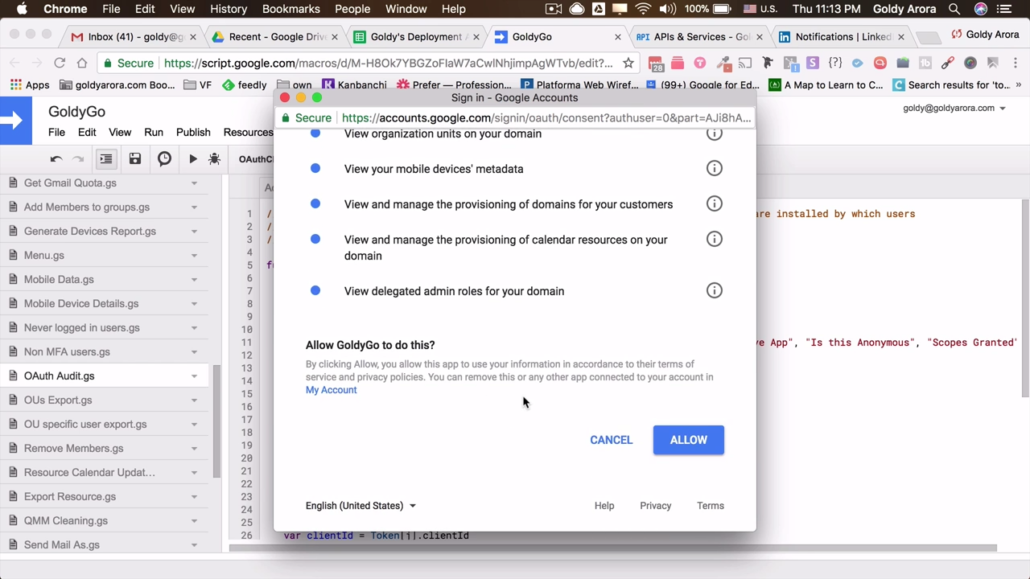Screen dimensions: 1030x579
Task: Open dropdown for Add Members to groups.gs
Action: coord(194,207)
